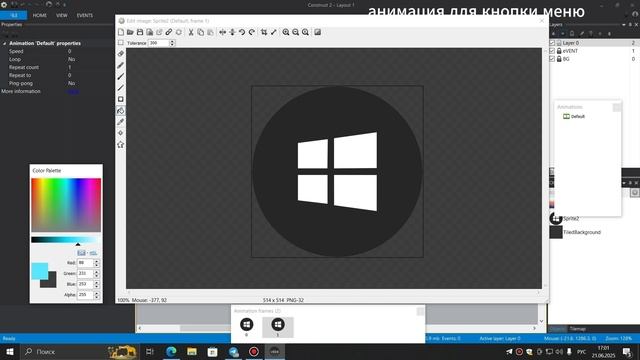Click the Copy icon next to Cut

coord(200,32)
